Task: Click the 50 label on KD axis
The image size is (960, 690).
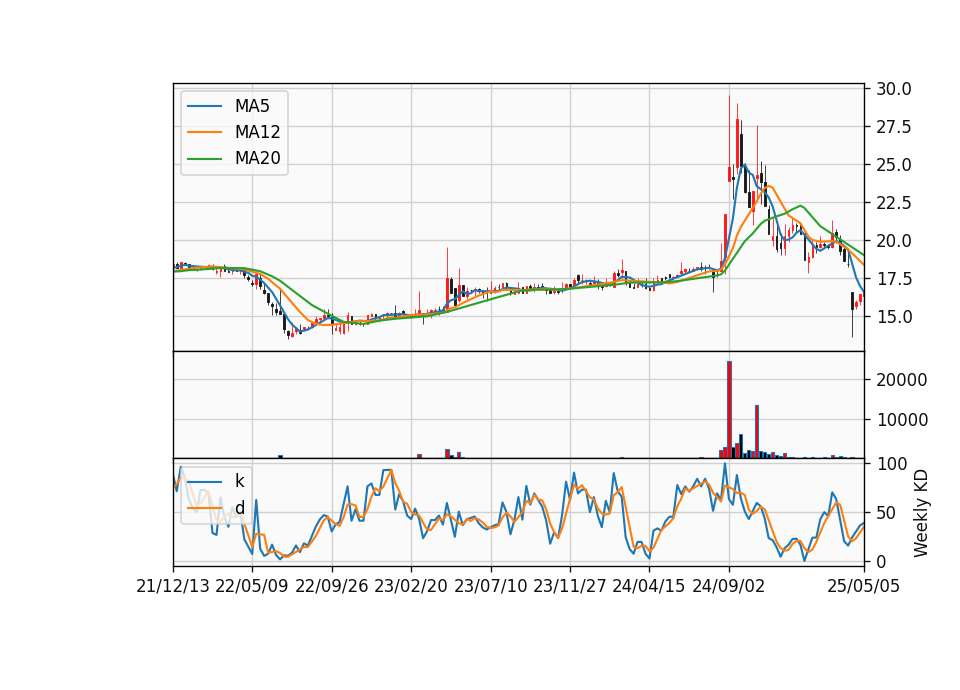Action: coord(887,513)
